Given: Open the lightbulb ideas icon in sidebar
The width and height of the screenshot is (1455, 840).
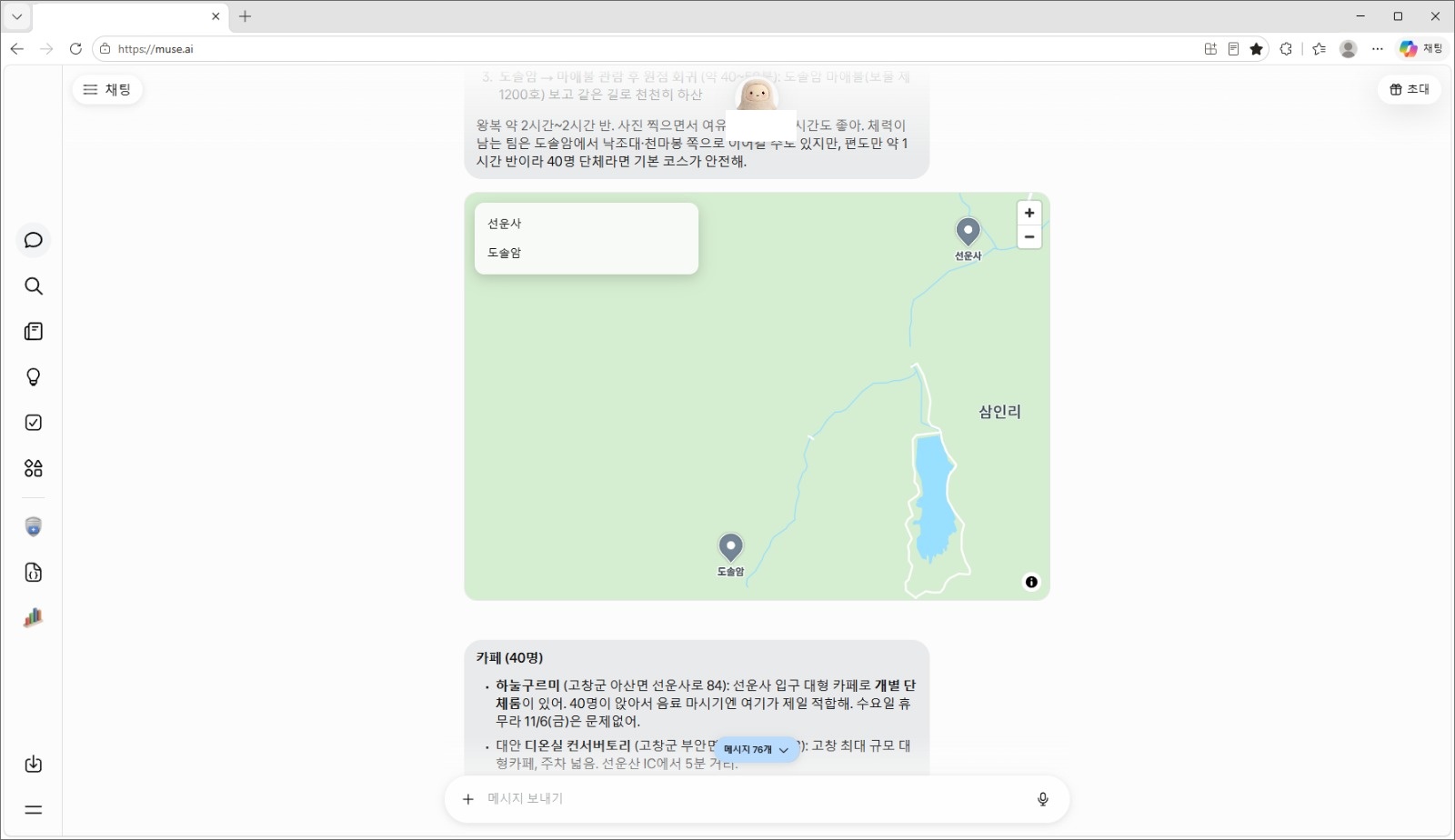Looking at the screenshot, I should pyautogui.click(x=34, y=377).
